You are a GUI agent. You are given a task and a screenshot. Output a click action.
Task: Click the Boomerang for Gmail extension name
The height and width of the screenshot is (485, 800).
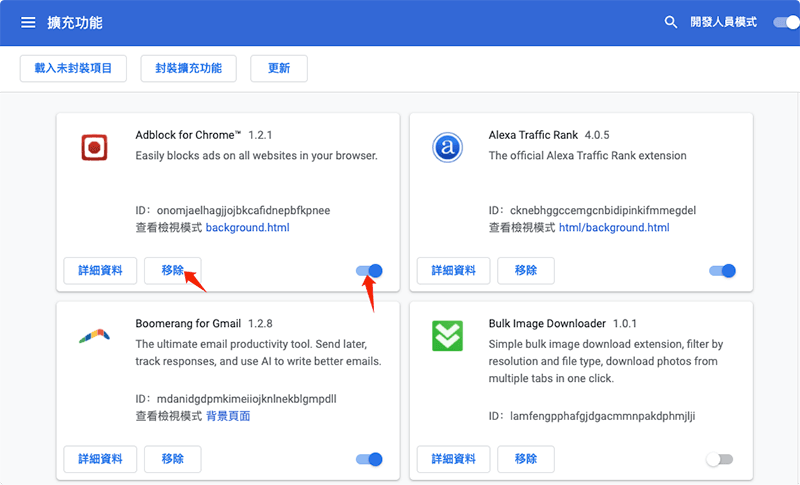coord(188,323)
